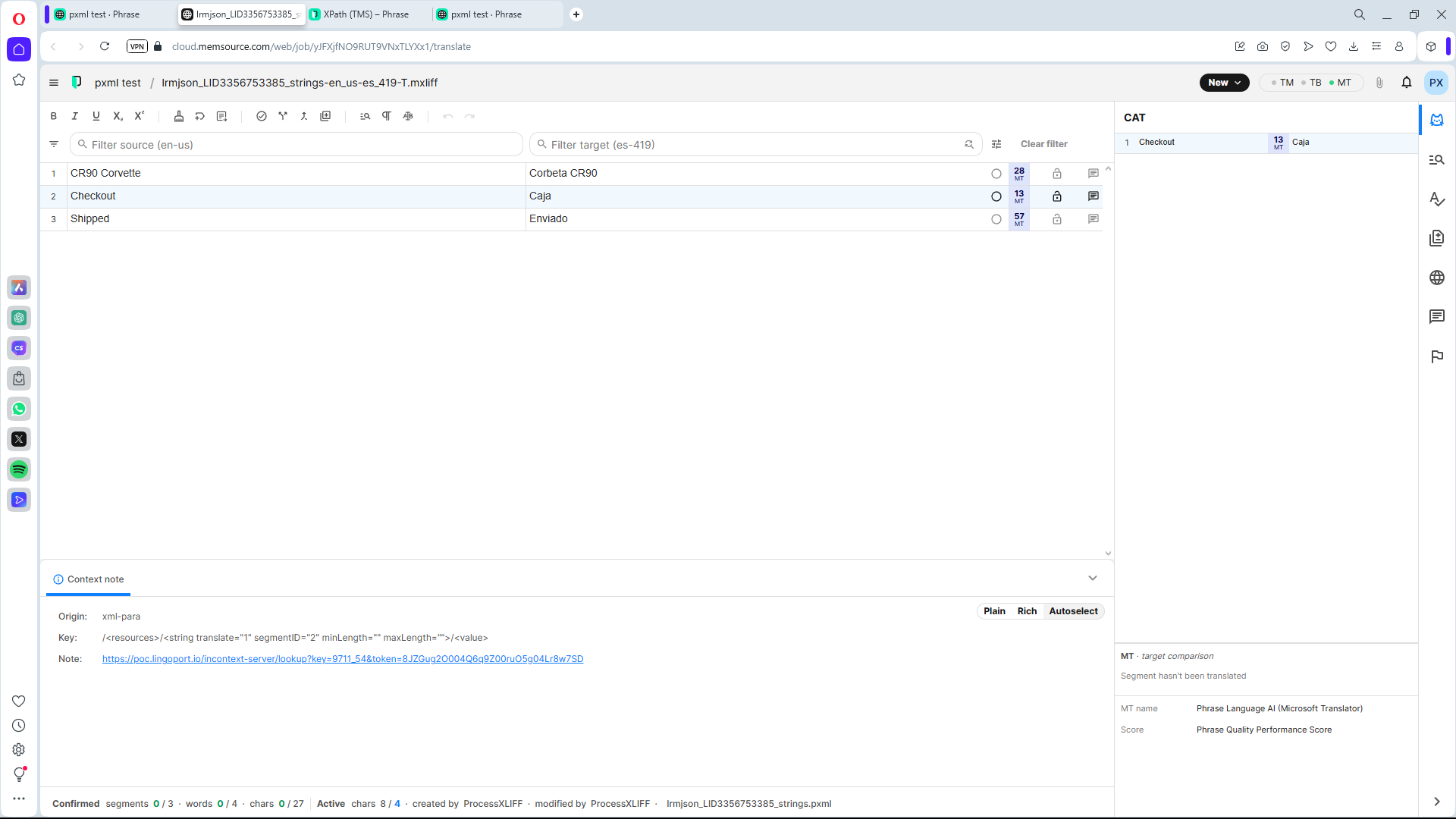Image resolution: width=1456 pixels, height=819 pixels.
Task: Collapse the Context note panel chevron
Action: [x=1092, y=578]
